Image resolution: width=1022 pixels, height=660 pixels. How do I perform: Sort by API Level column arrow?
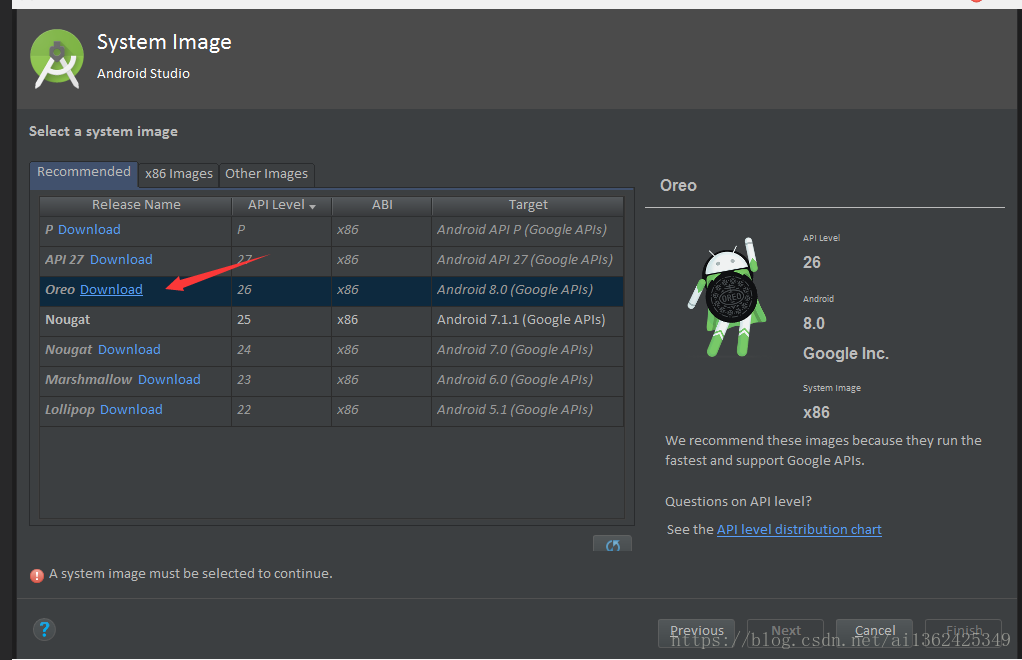pyautogui.click(x=312, y=206)
